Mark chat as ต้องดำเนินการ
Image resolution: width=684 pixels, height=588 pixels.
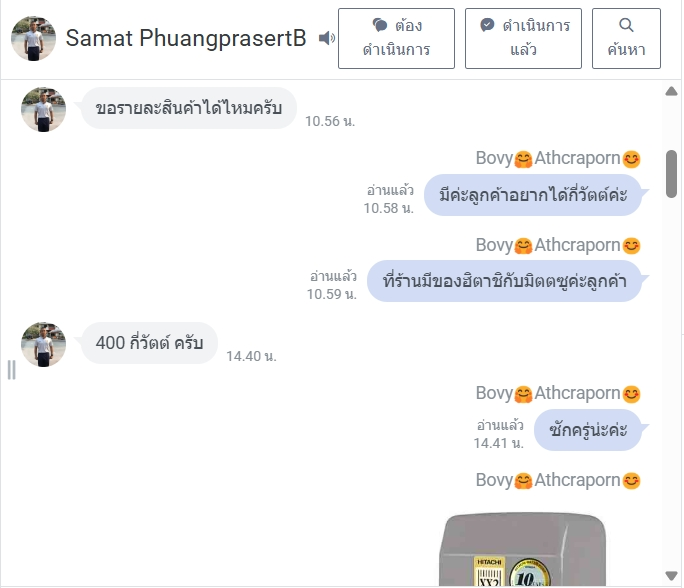[396, 38]
